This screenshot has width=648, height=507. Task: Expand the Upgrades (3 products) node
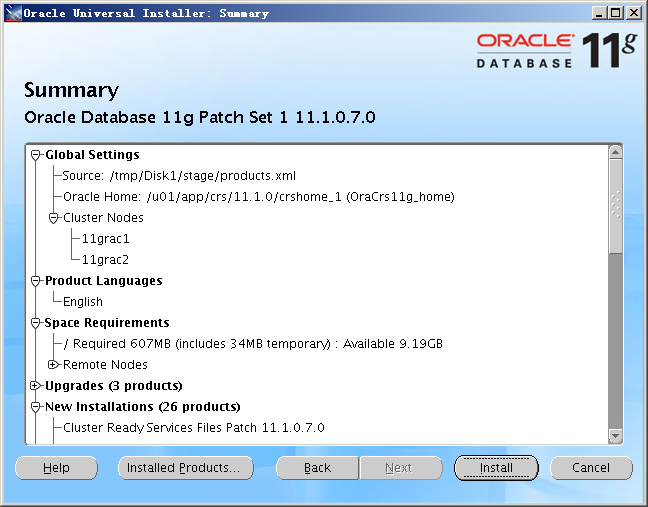pos(36,386)
